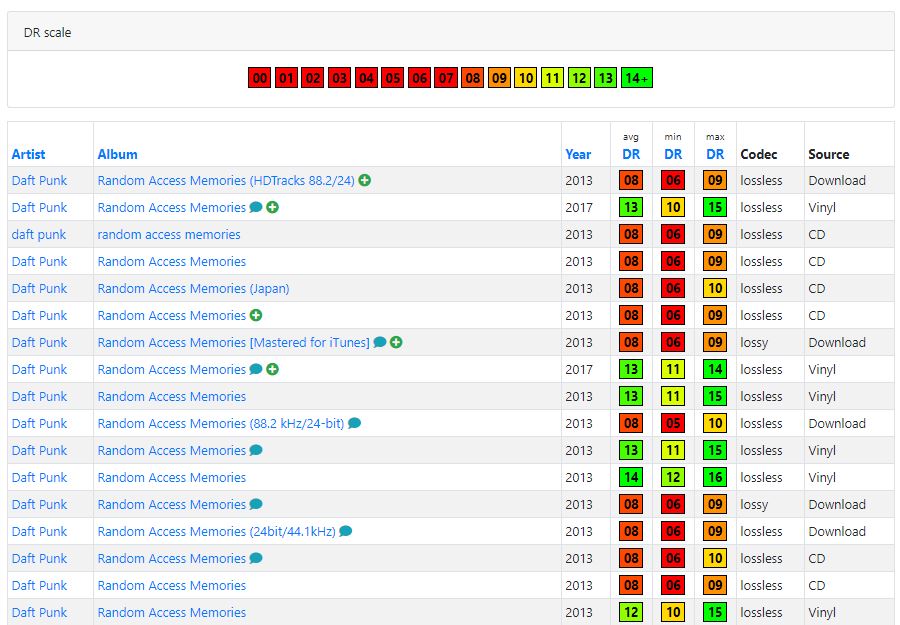Click 'CD' source in the Japan row
Image resolution: width=900 pixels, height=625 pixels.
pos(817,288)
